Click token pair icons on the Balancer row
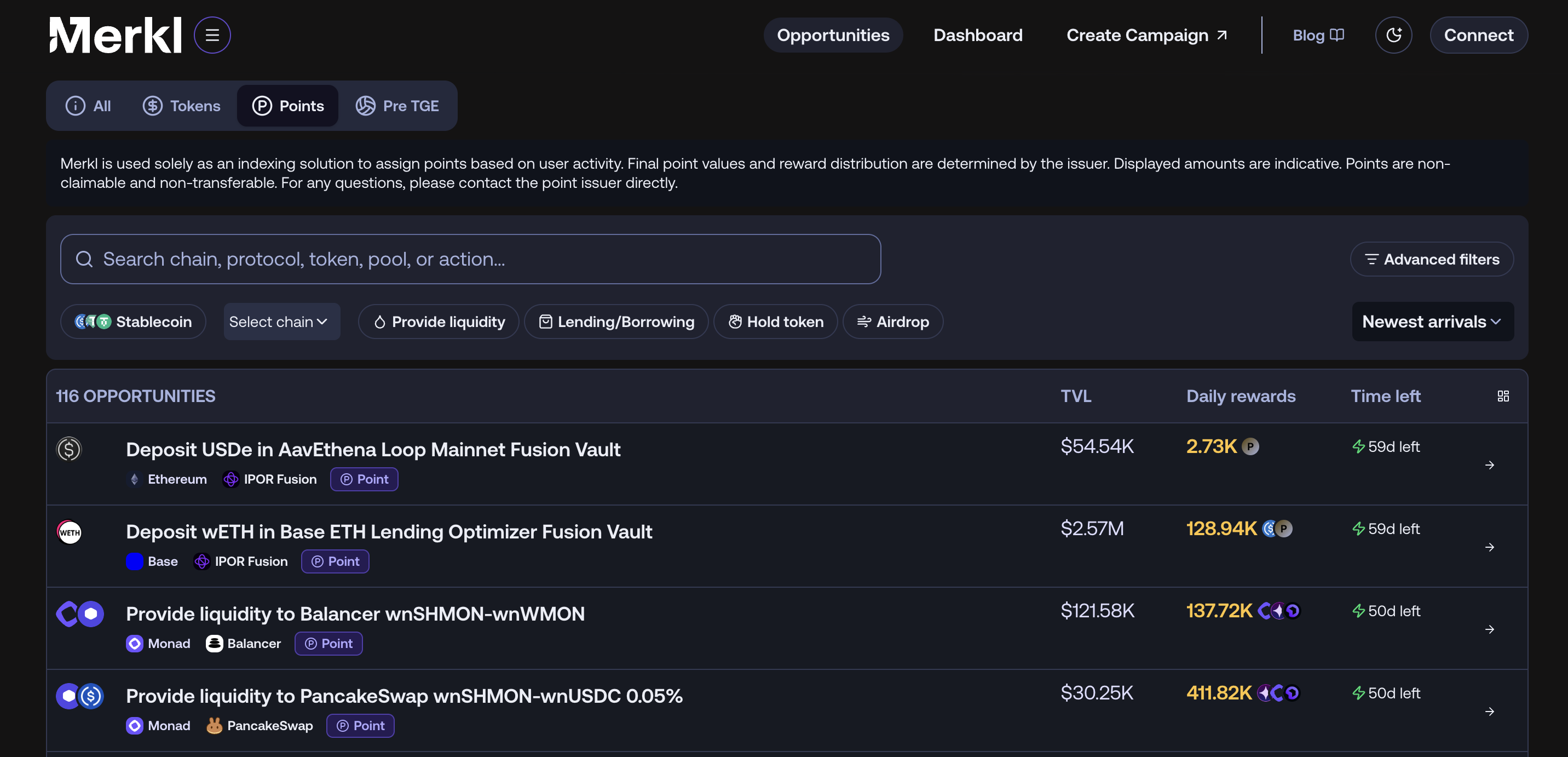Screen dimensions: 1568x757 click(80, 614)
